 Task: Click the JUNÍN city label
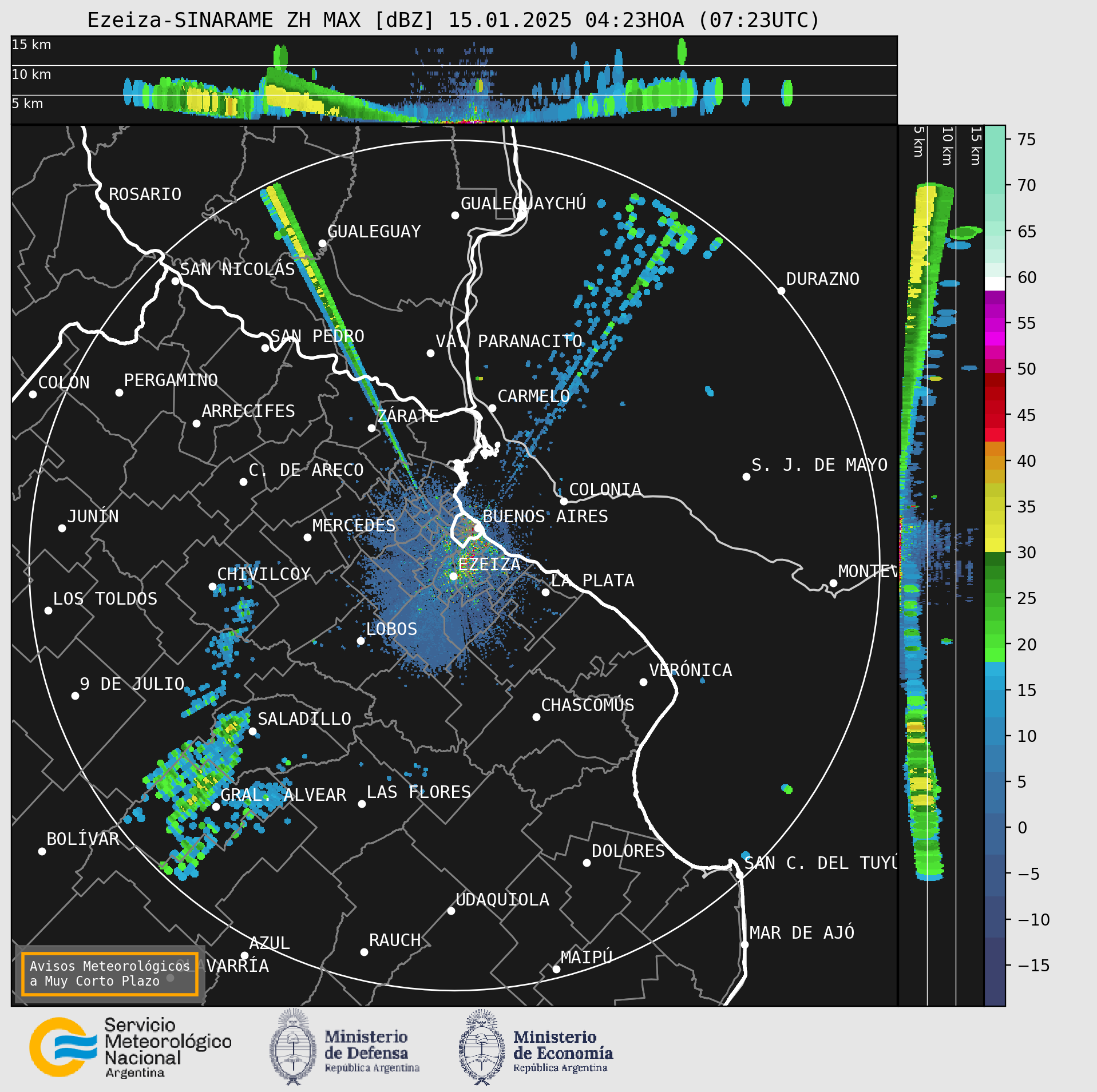[93, 517]
